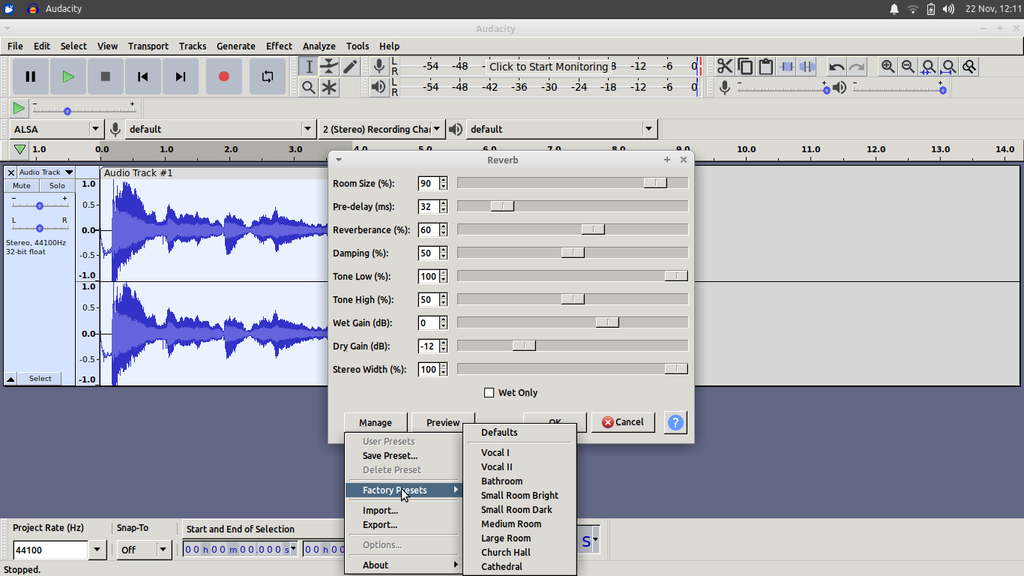Viewport: 1024px width, 576px height.
Task: Solo Audio Track #1
Action: tap(56, 185)
